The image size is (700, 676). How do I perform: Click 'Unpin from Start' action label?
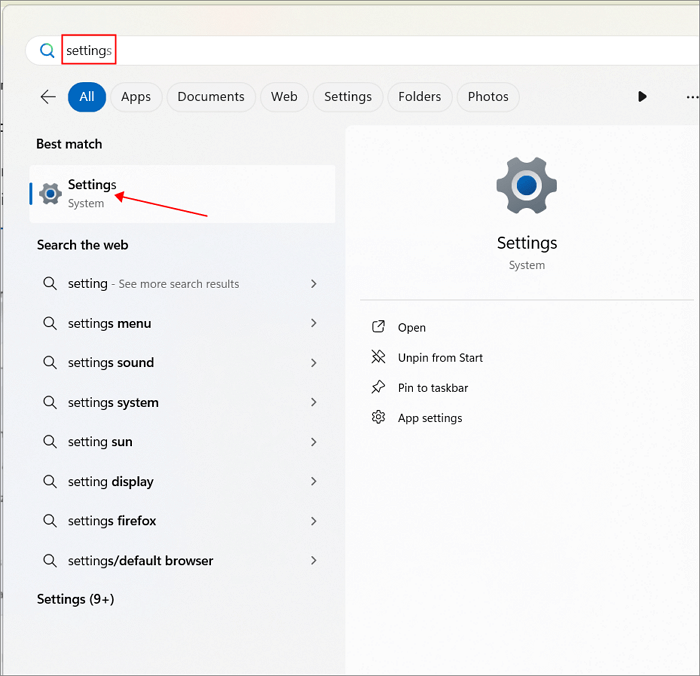[440, 357]
